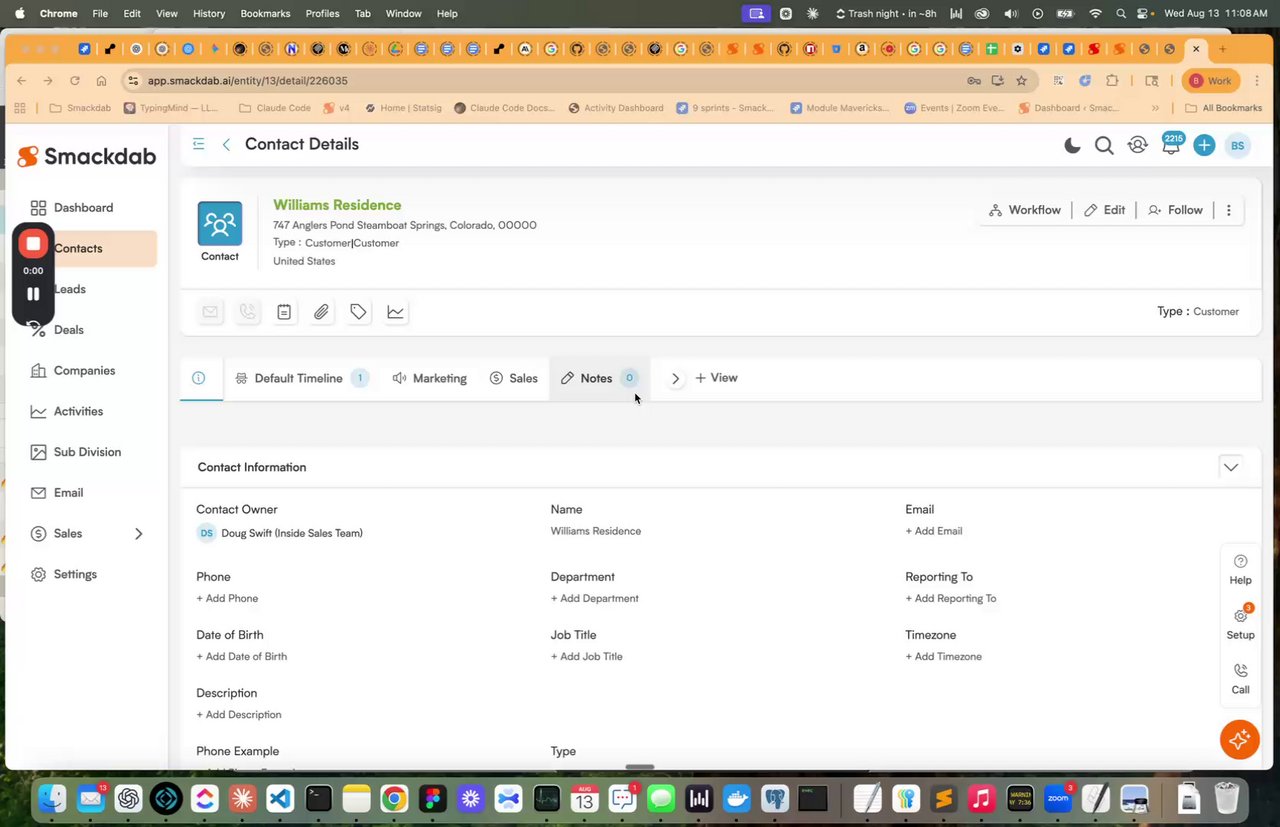Click + Add Timezone link

(944, 656)
